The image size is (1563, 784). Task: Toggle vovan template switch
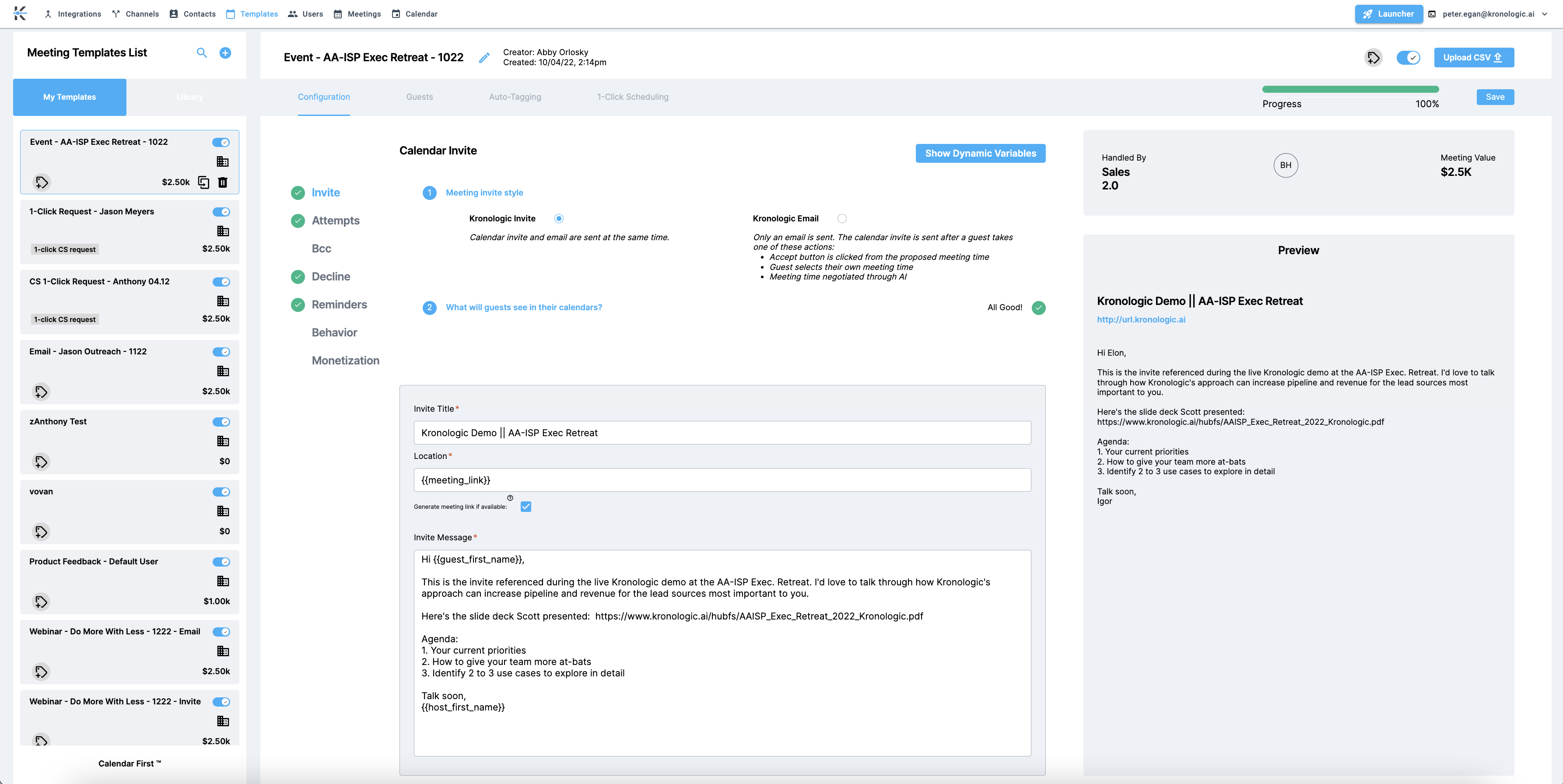pyautogui.click(x=221, y=491)
